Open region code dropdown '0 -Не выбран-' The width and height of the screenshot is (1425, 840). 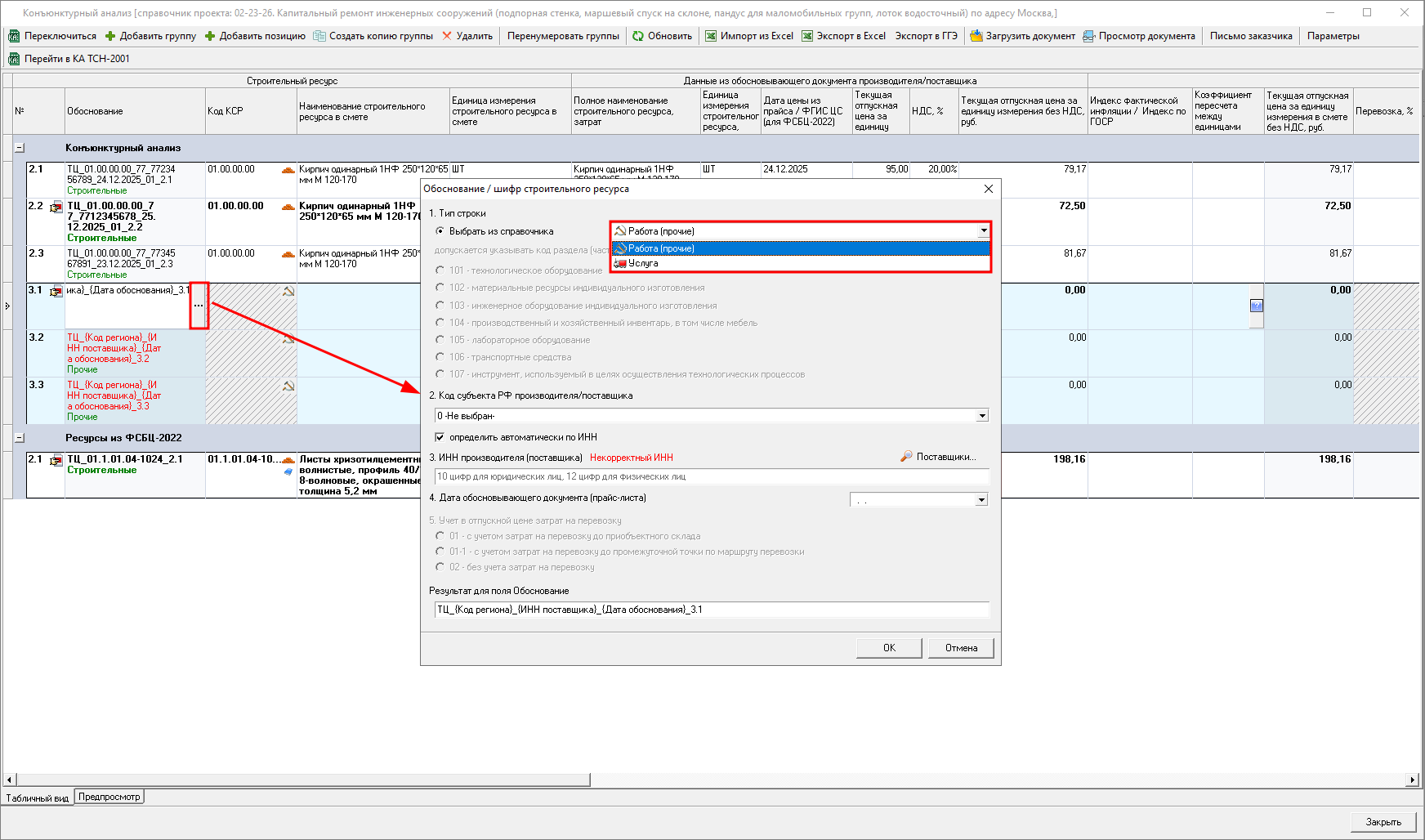[x=982, y=416]
